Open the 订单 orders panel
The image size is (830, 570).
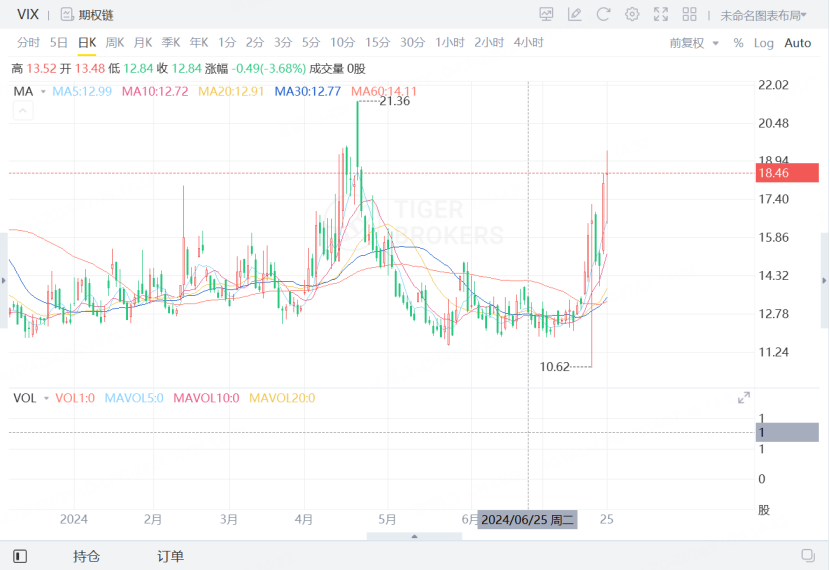170,556
